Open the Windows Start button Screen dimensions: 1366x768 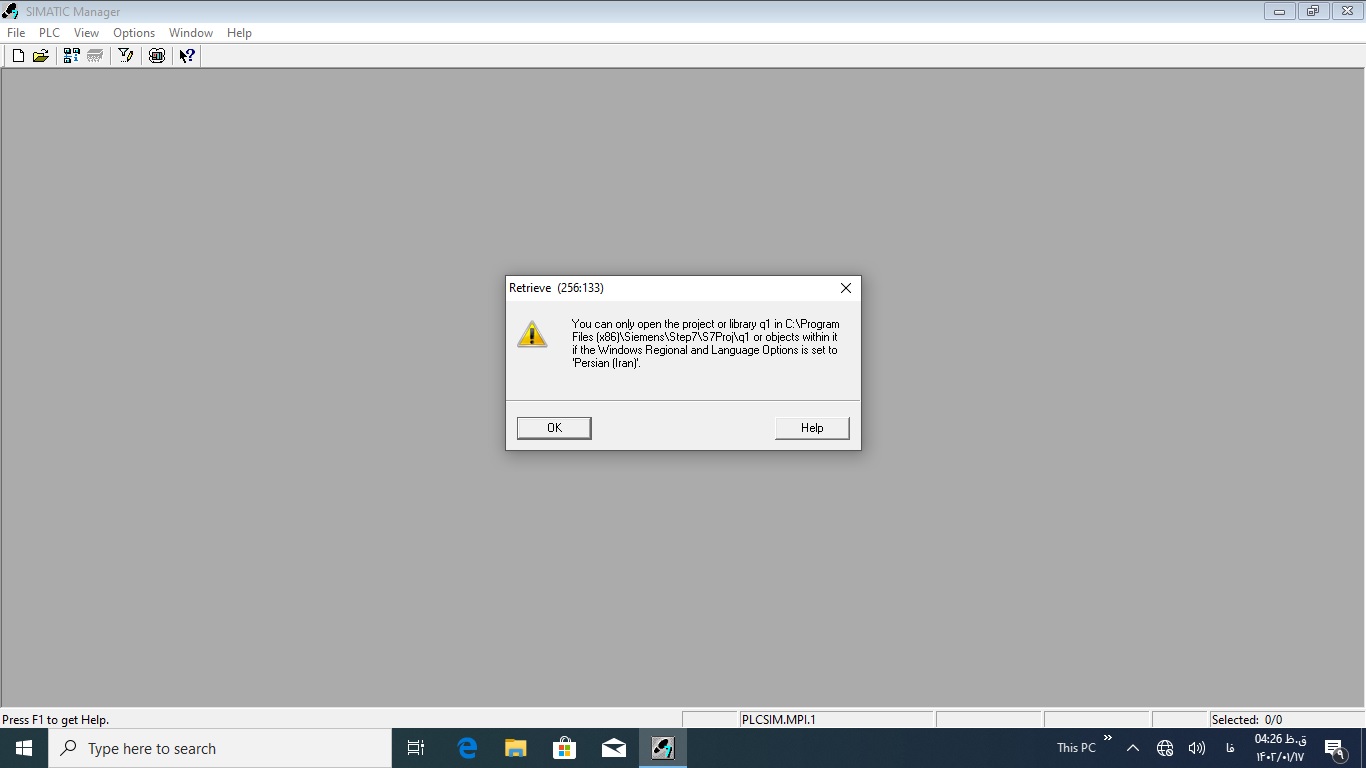tap(24, 748)
